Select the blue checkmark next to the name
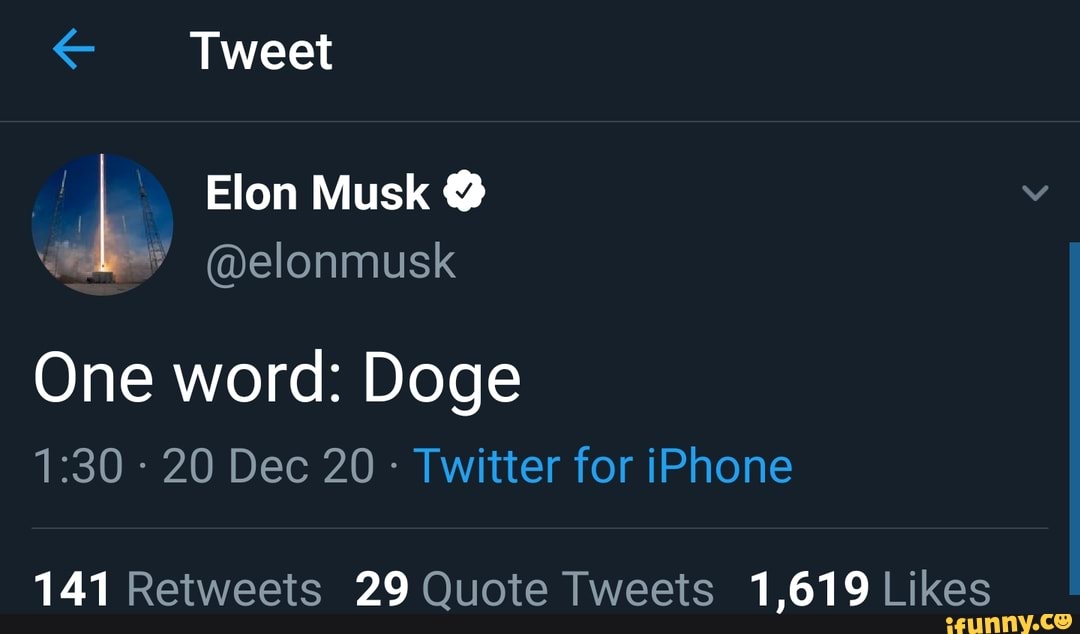 (466, 191)
